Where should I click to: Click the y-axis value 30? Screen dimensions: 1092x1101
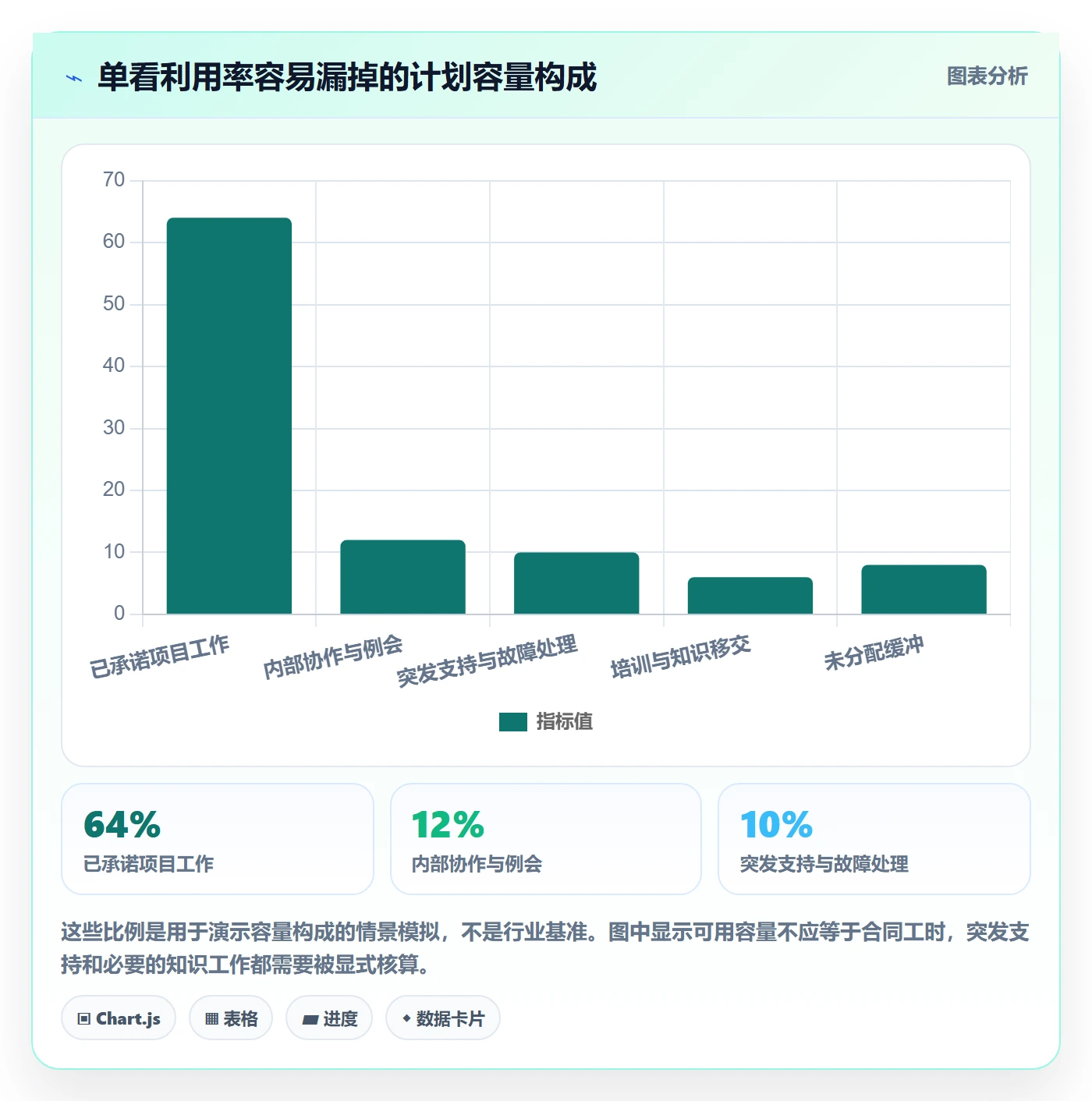tap(114, 428)
